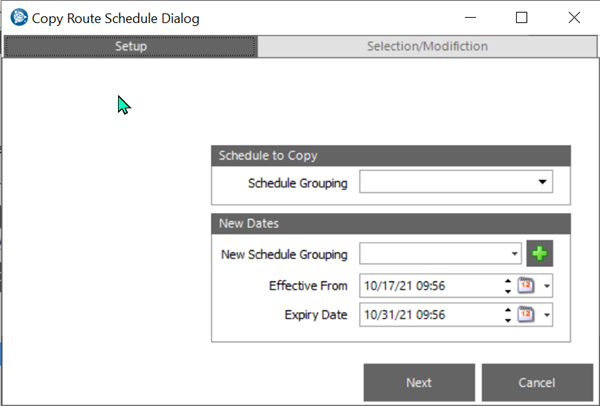Switch to the Selection/Modifiction tab
The image size is (600, 406).
pos(427,46)
